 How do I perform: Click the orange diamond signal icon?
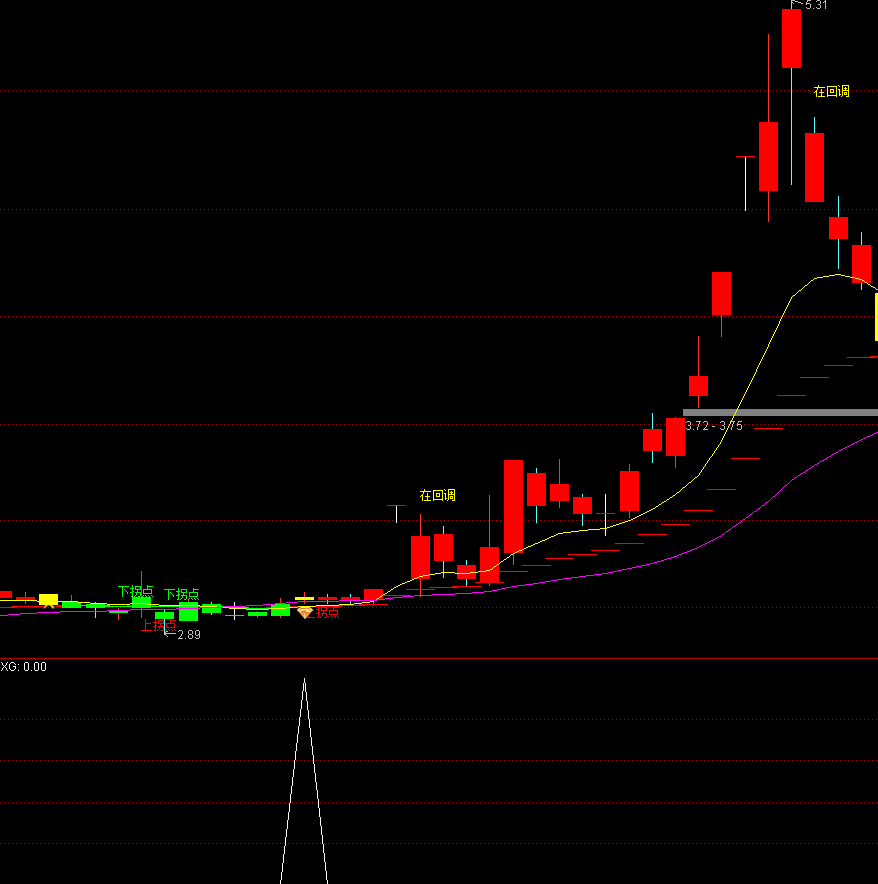click(305, 612)
